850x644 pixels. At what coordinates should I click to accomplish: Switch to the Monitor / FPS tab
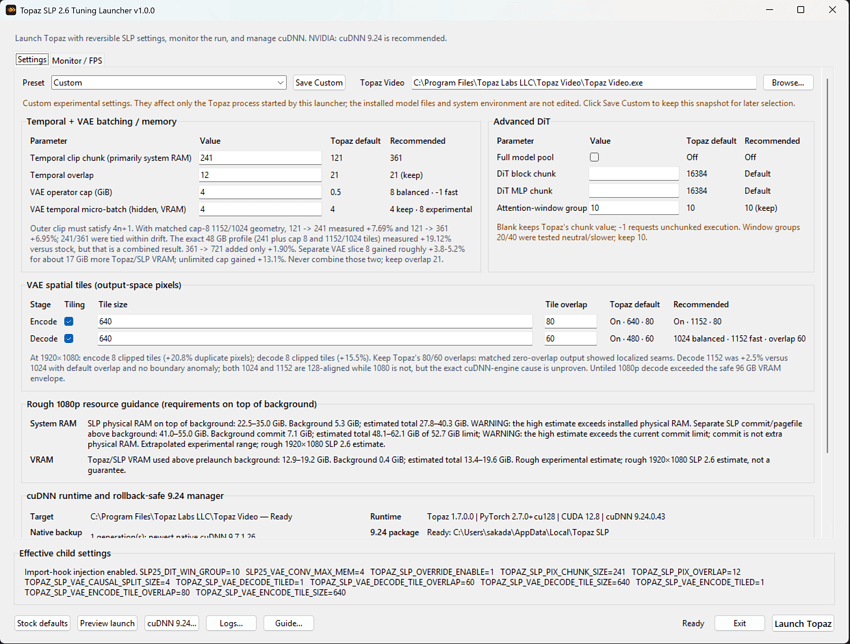tap(77, 60)
